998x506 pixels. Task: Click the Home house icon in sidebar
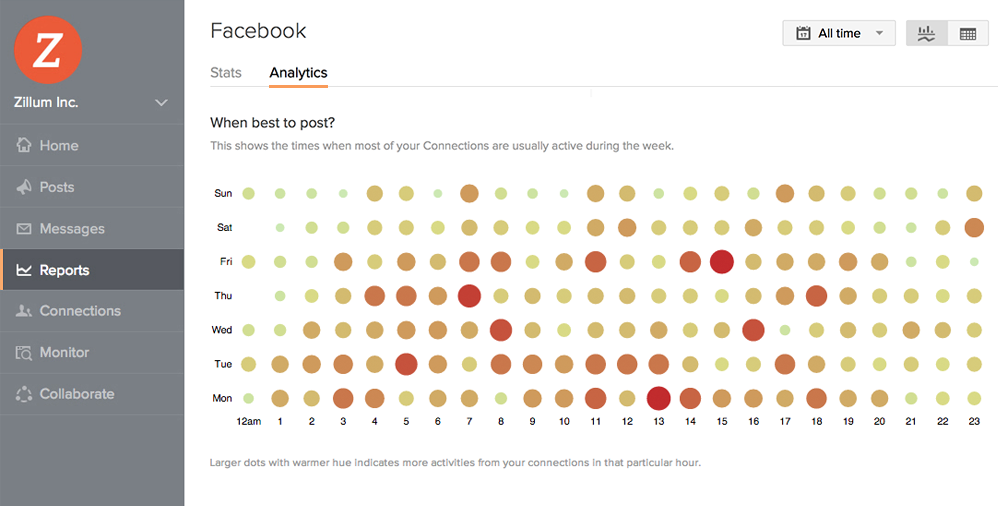click(24, 145)
